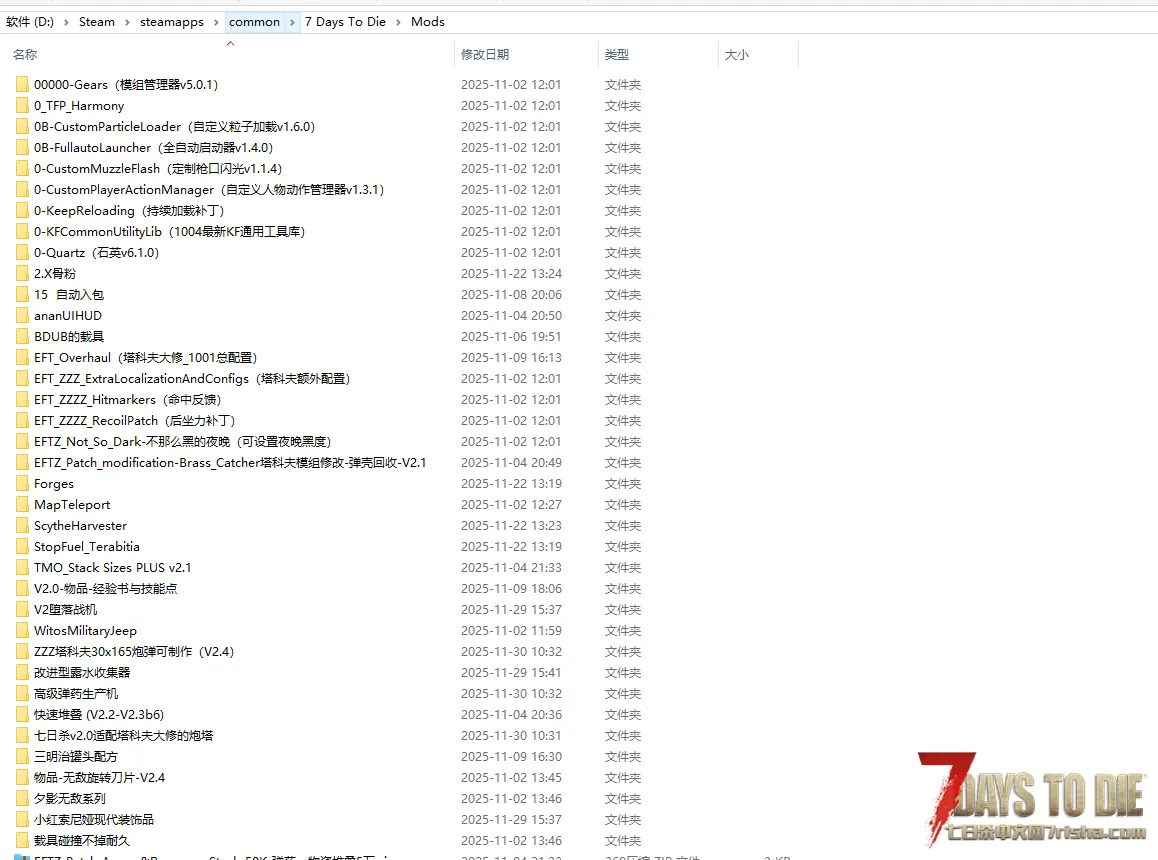Select the 0_TFP_Harmony folder icon
Image resolution: width=1158 pixels, height=860 pixels.
click(22, 106)
